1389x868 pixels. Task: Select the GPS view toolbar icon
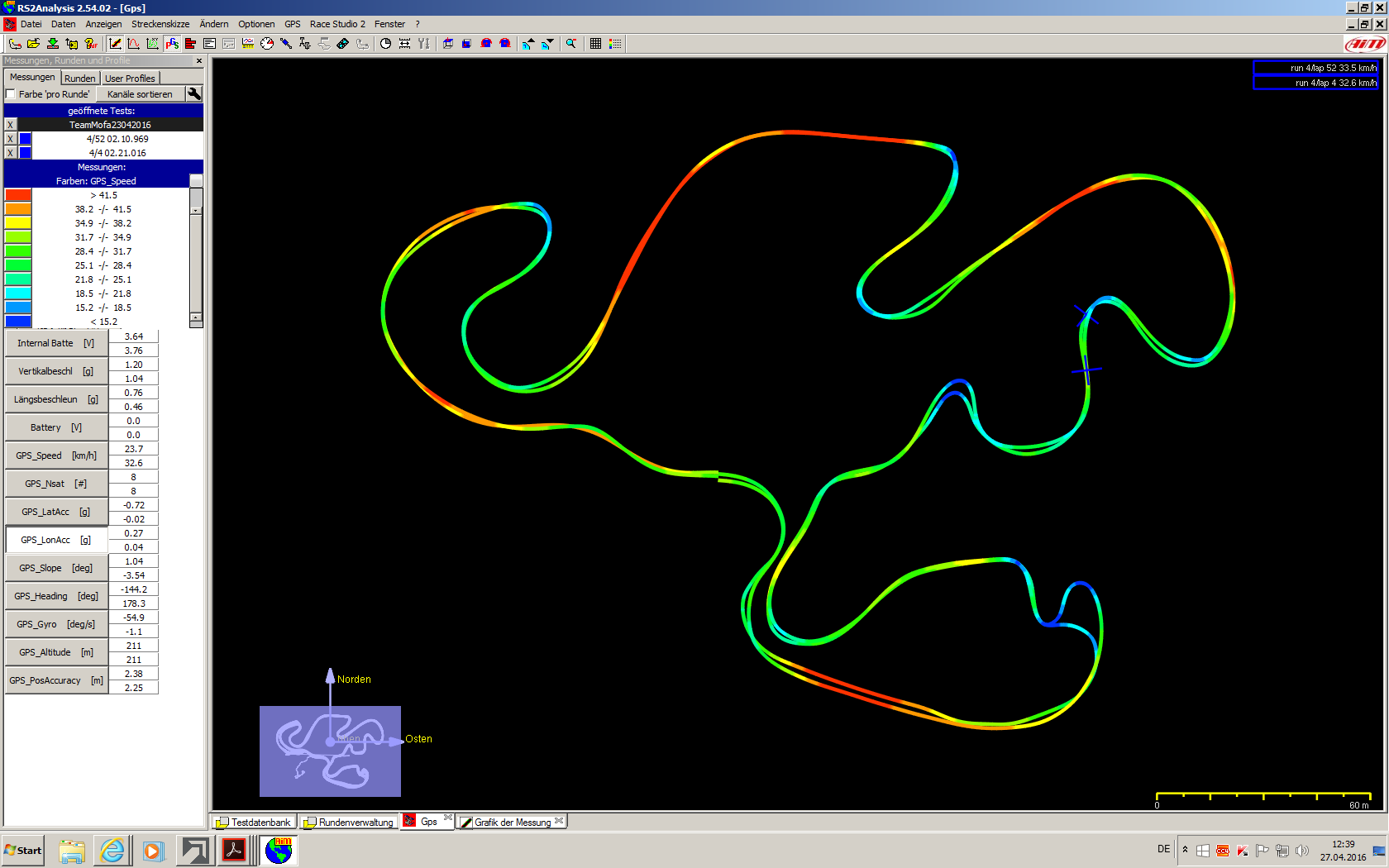coord(172,44)
